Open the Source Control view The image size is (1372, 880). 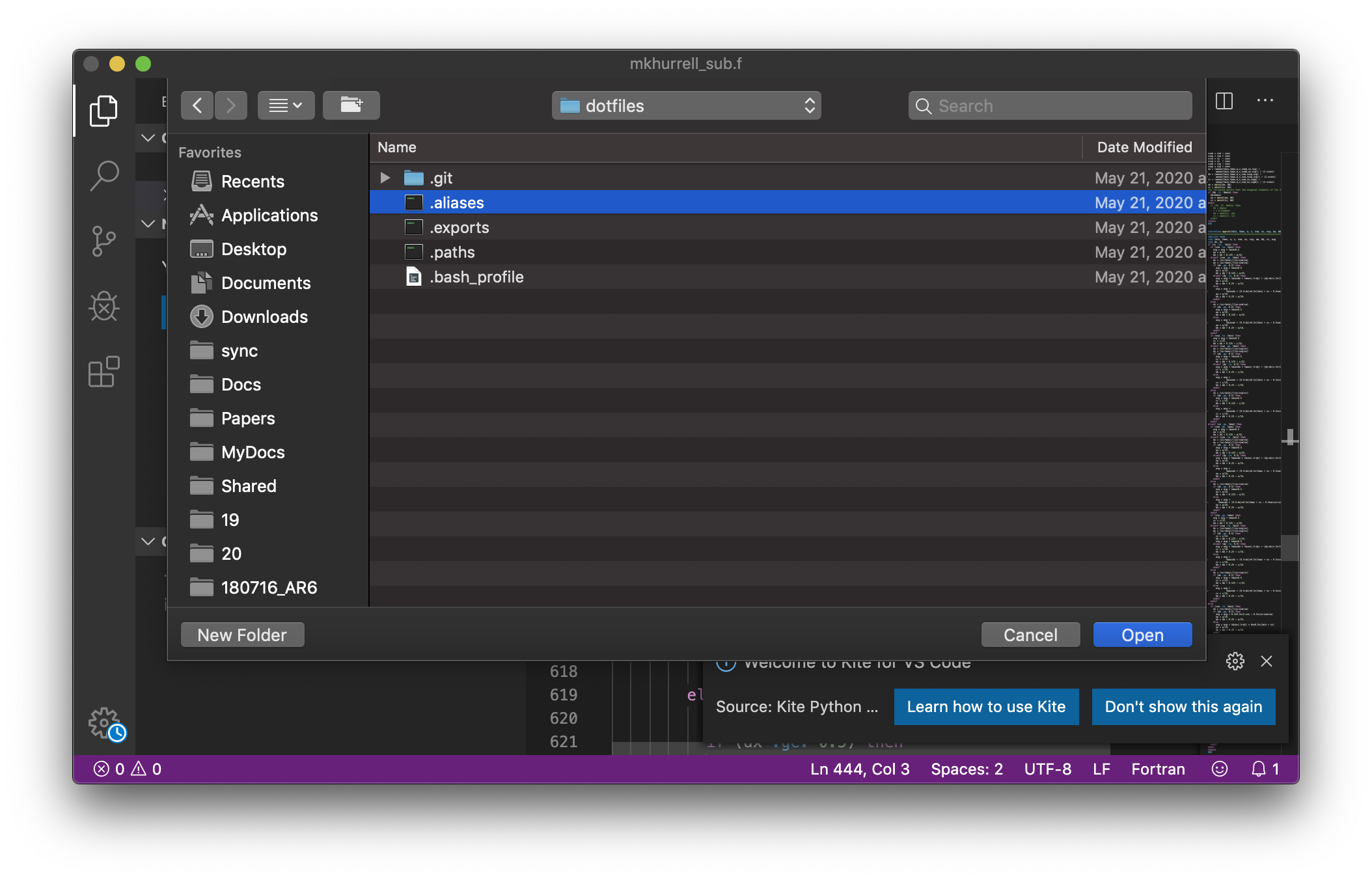pyautogui.click(x=103, y=241)
